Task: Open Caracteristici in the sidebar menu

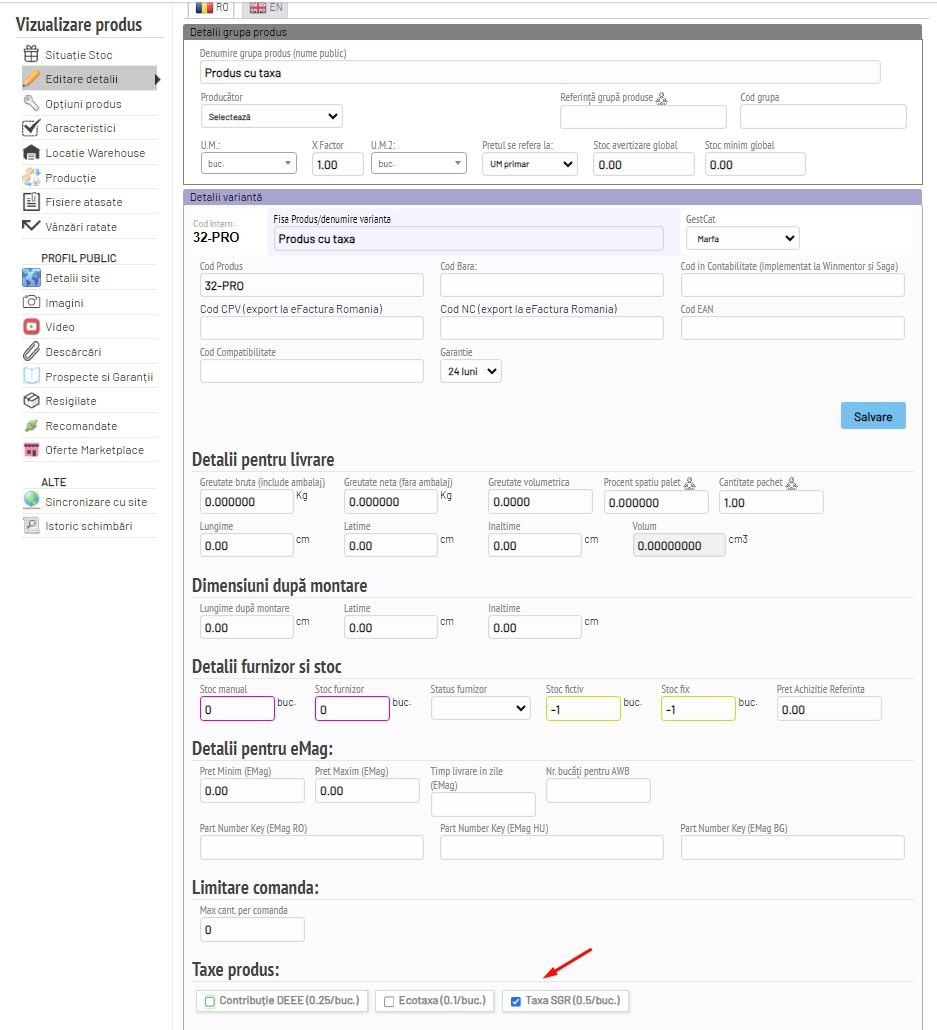Action: click(80, 128)
